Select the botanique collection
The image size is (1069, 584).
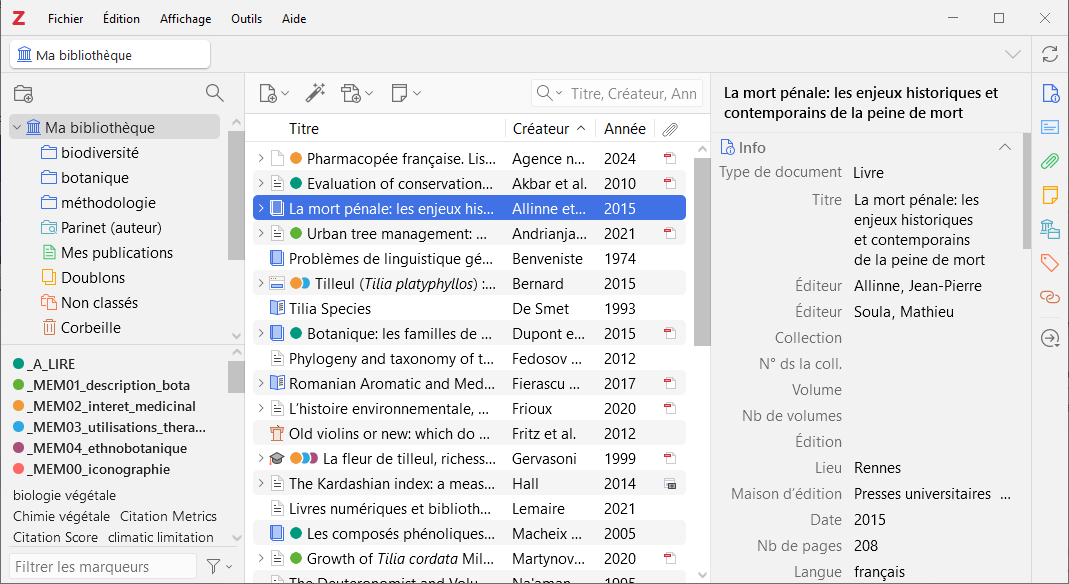point(94,178)
